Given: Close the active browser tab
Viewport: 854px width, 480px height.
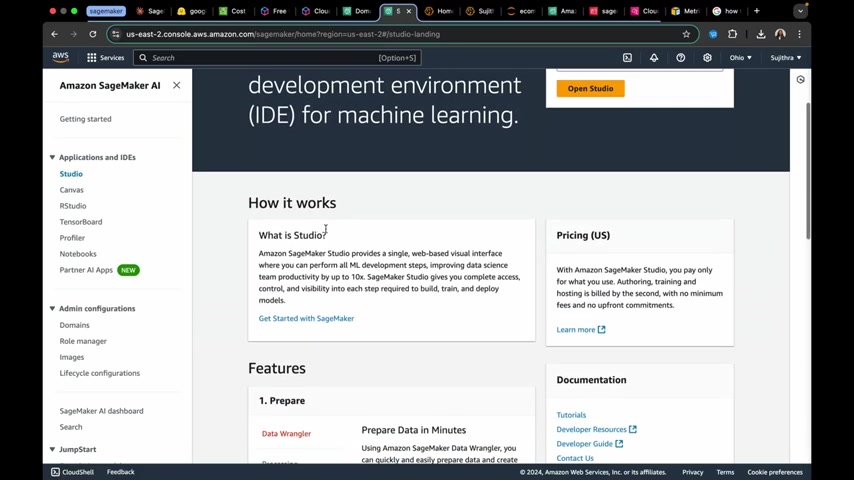Looking at the screenshot, I should (x=408, y=11).
